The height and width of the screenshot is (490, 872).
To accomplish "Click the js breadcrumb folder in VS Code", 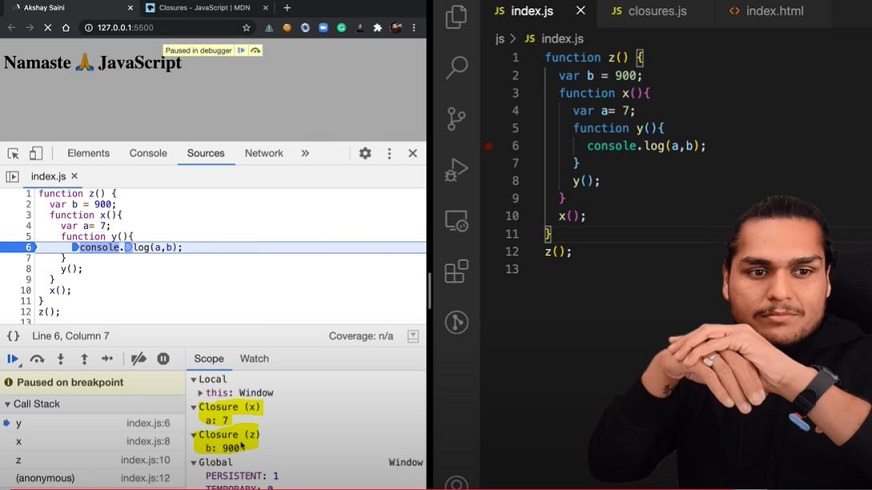I will (x=499, y=39).
